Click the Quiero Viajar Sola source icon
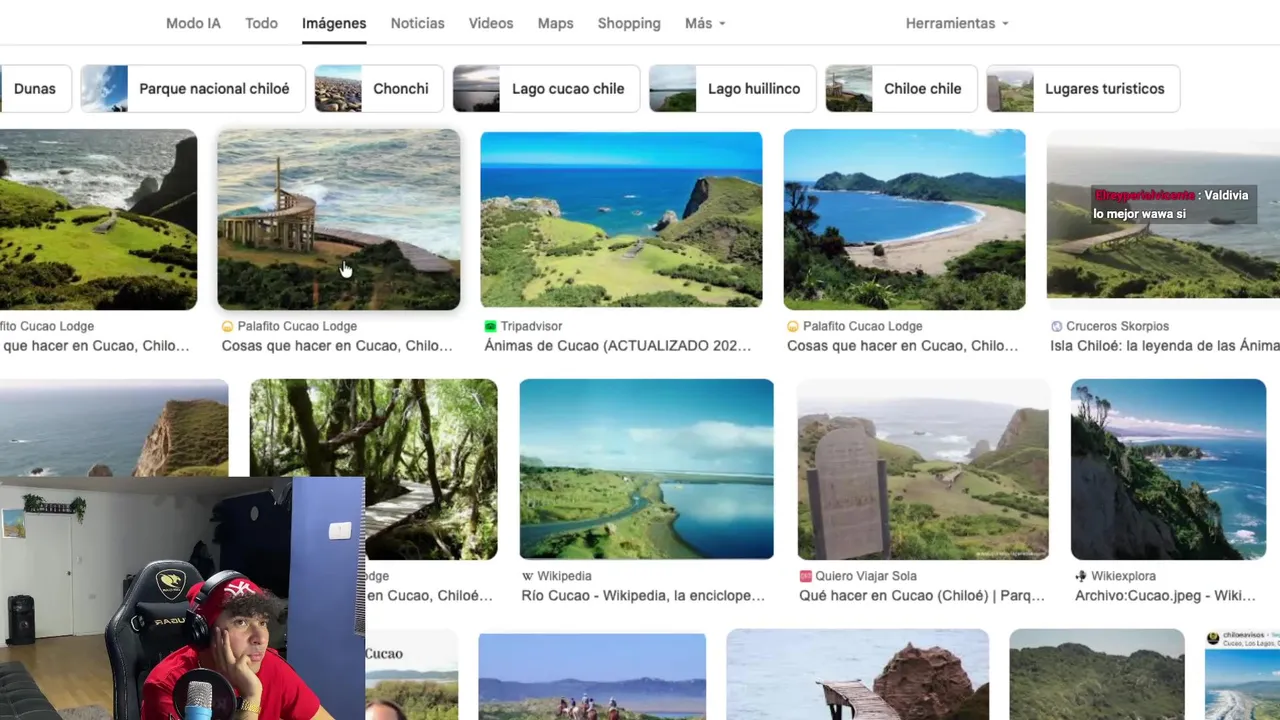The height and width of the screenshot is (720, 1280). point(805,576)
